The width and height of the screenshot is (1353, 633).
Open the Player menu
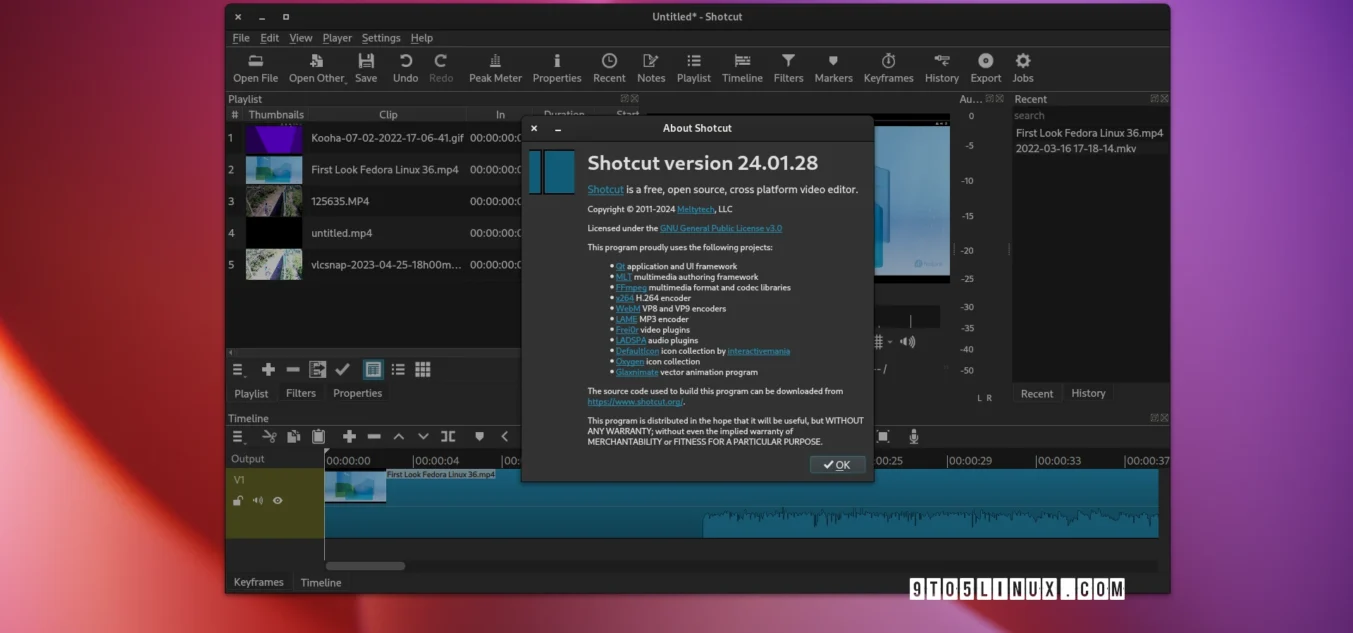(x=337, y=38)
